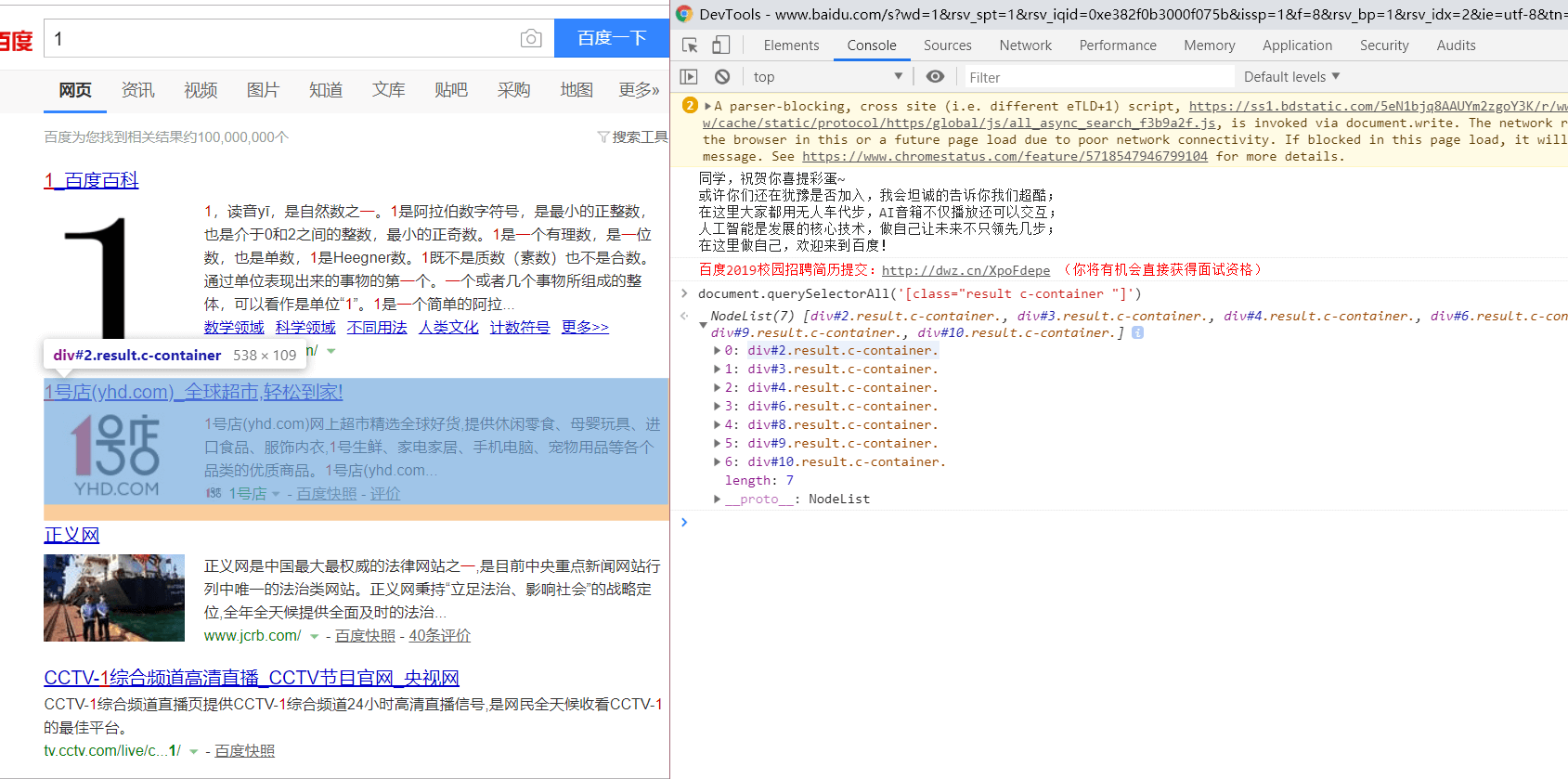Open the "1_百度百科" result title link

[91, 180]
